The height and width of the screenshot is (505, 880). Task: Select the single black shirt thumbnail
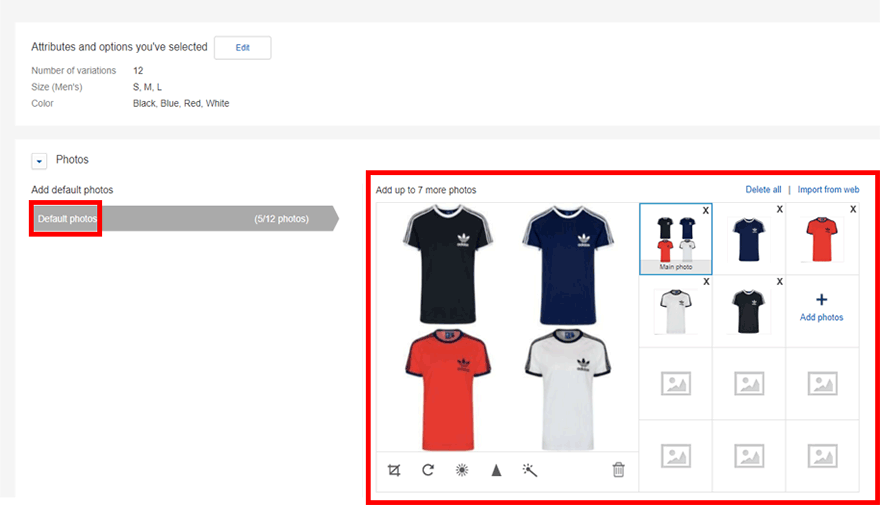point(749,311)
